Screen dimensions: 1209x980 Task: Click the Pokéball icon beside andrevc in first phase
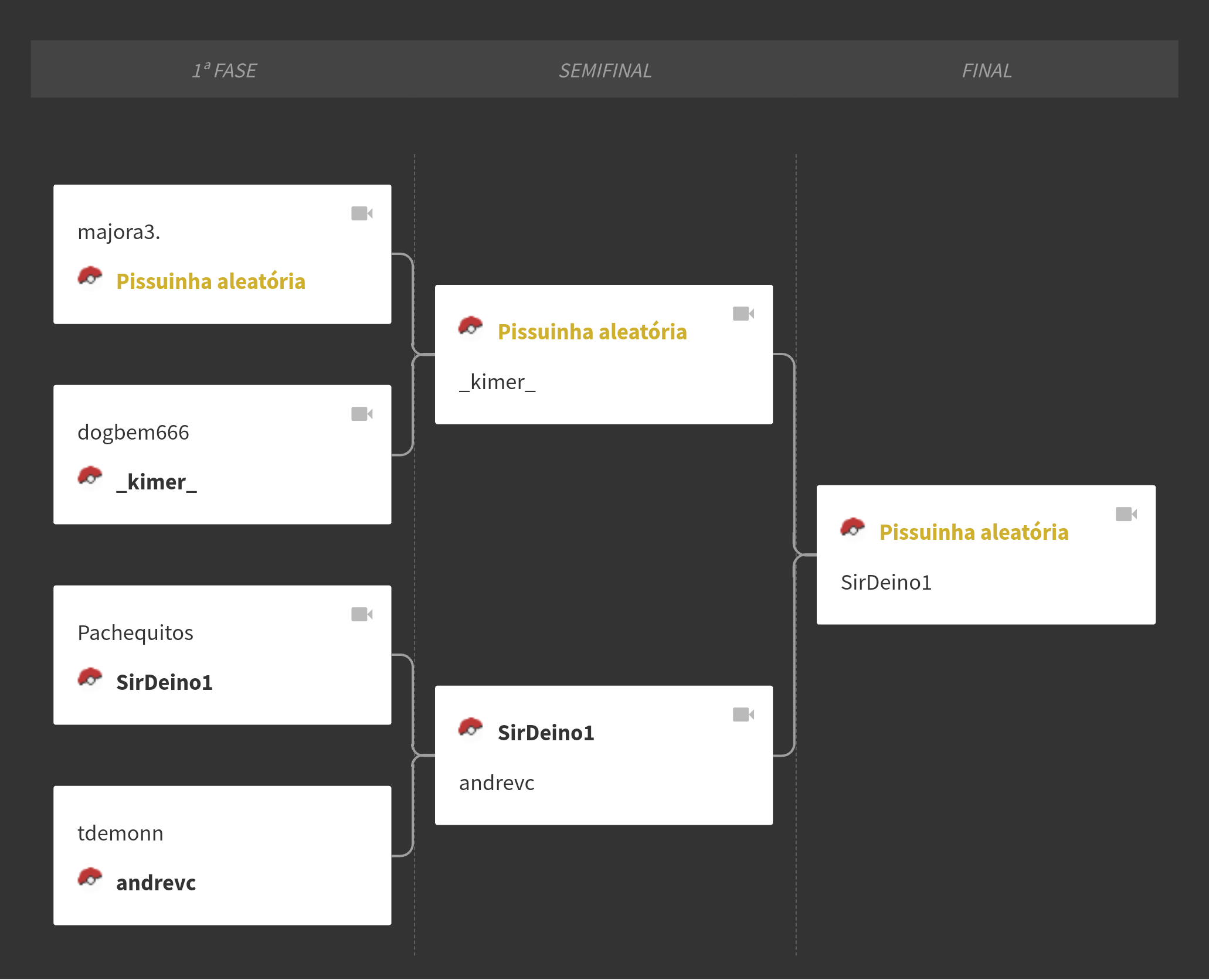tap(90, 877)
